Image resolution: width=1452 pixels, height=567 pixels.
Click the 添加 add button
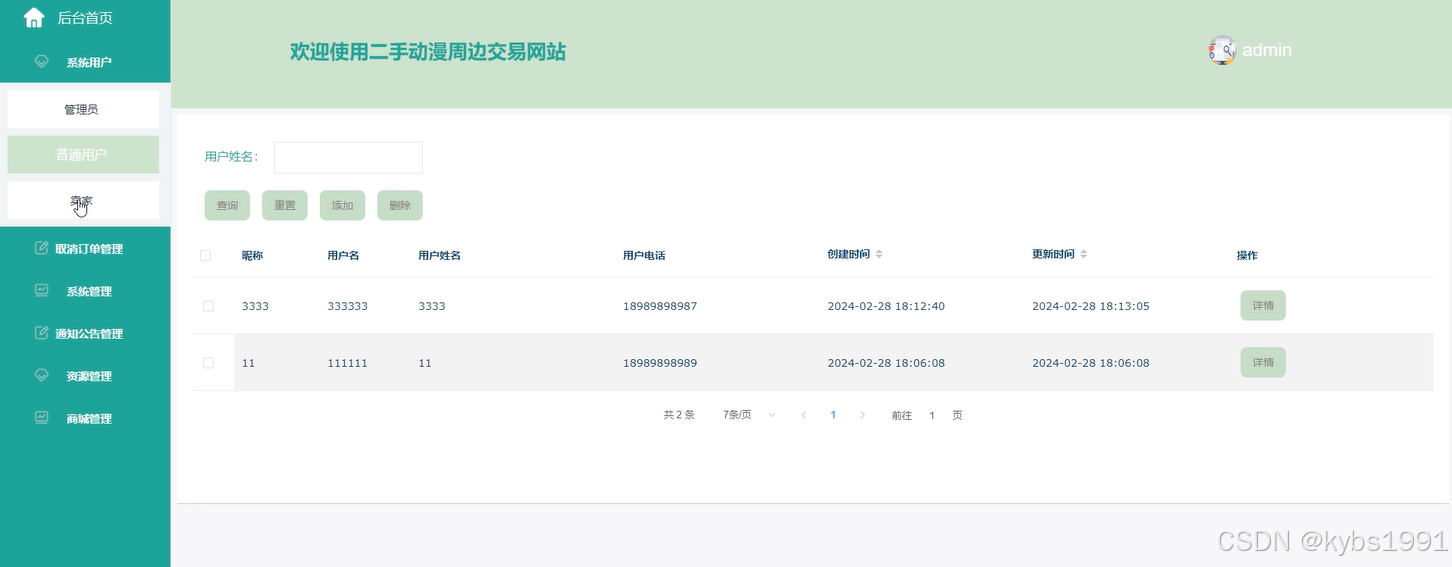[342, 205]
